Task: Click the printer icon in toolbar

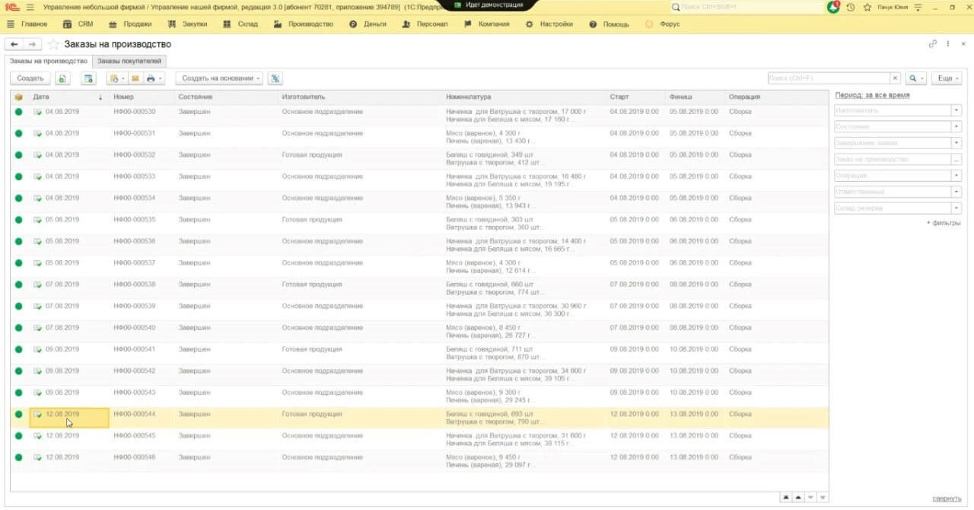Action: tap(153, 78)
